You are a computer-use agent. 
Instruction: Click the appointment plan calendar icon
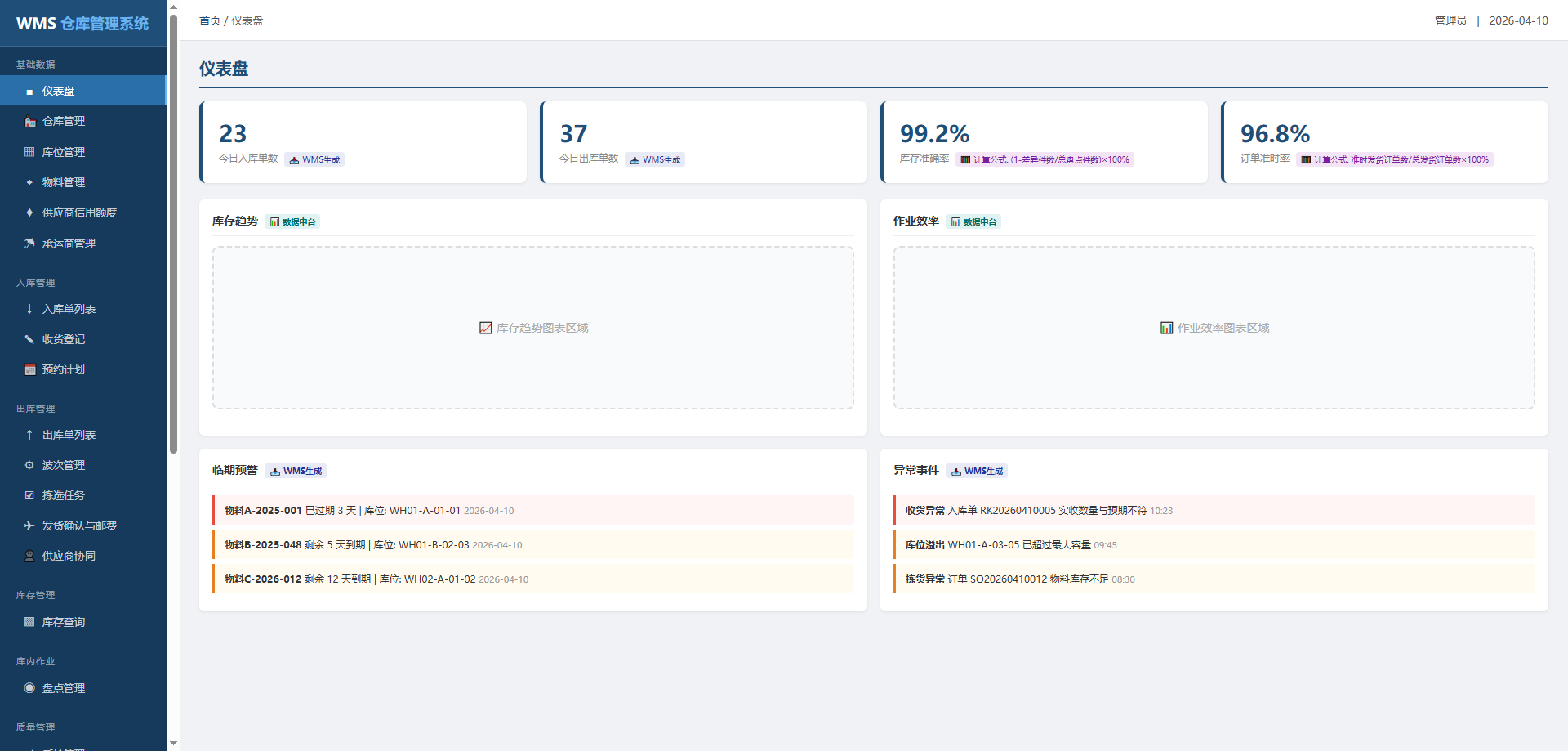[29, 369]
